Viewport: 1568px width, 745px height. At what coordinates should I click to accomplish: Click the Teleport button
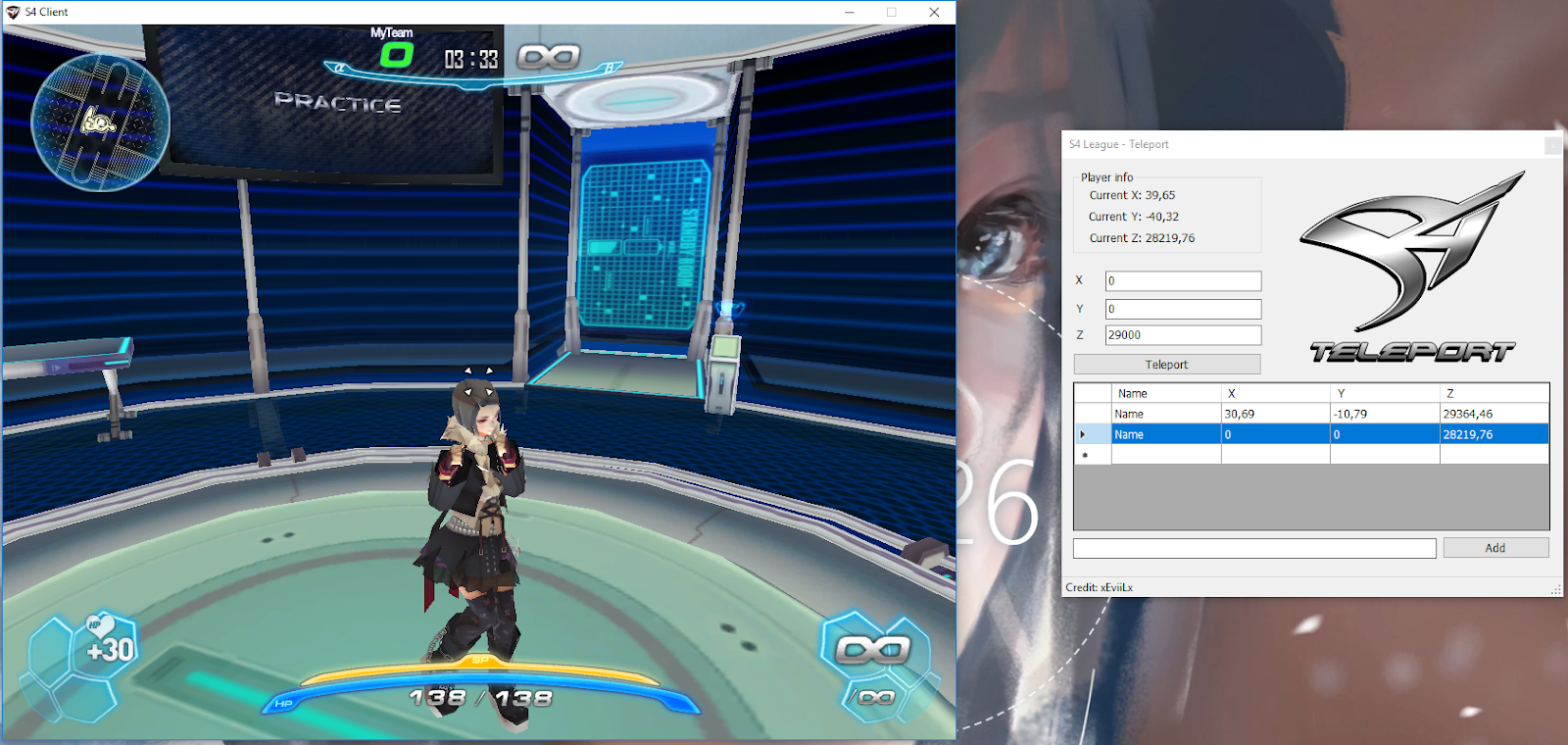[1167, 365]
